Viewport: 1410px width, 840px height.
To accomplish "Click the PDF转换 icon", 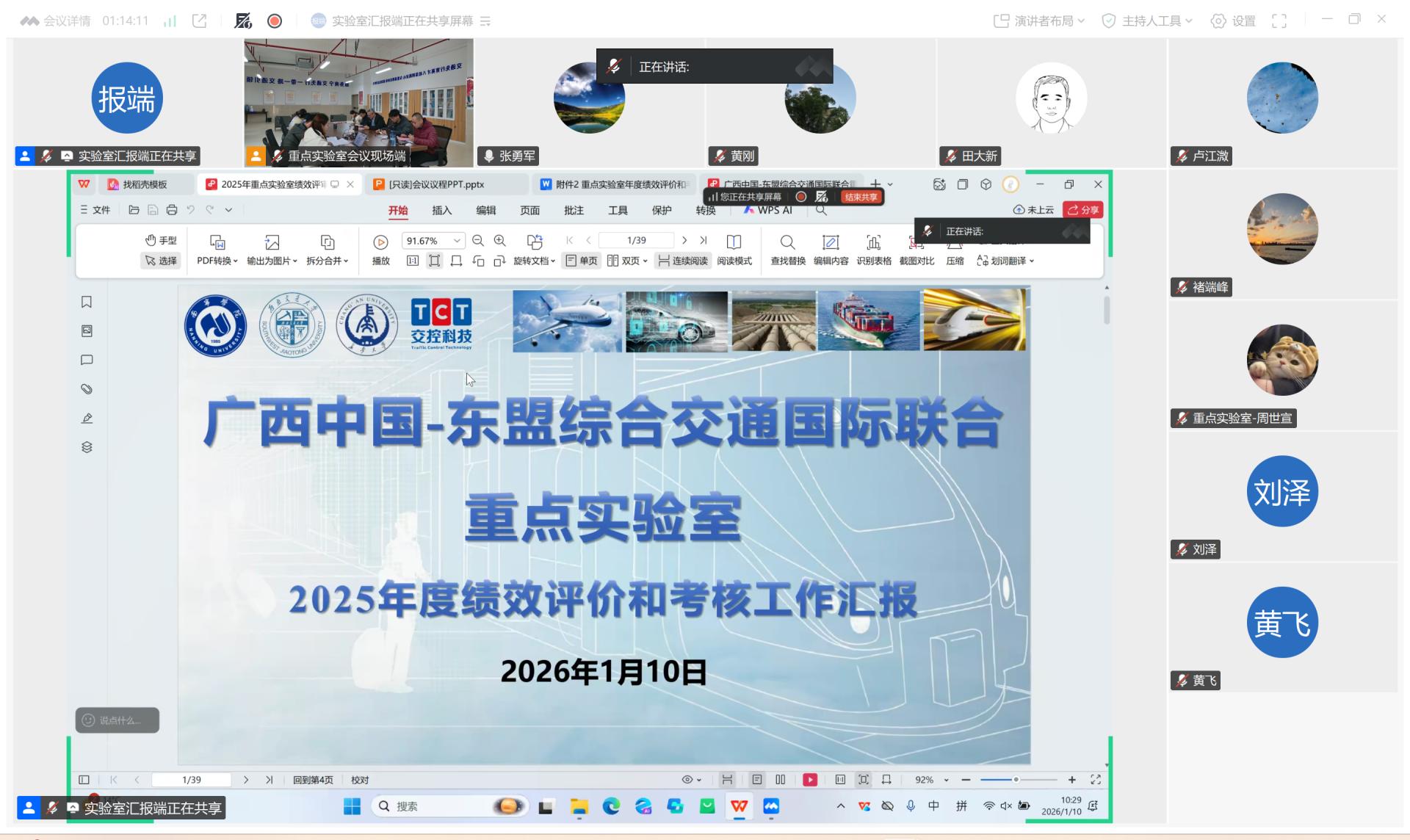I will click(217, 242).
